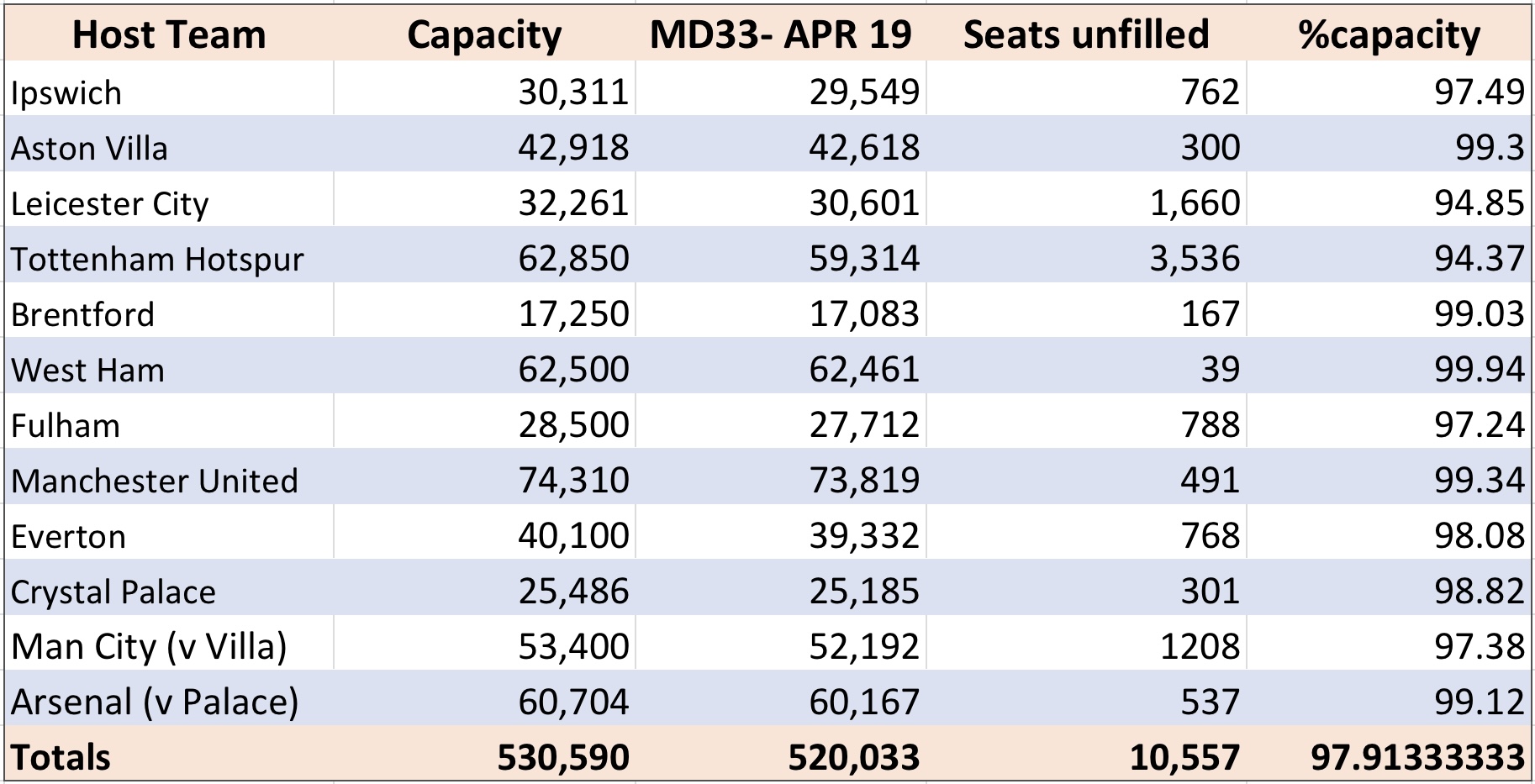
Task: Click the Seats unfilled header
Action: [1086, 34]
